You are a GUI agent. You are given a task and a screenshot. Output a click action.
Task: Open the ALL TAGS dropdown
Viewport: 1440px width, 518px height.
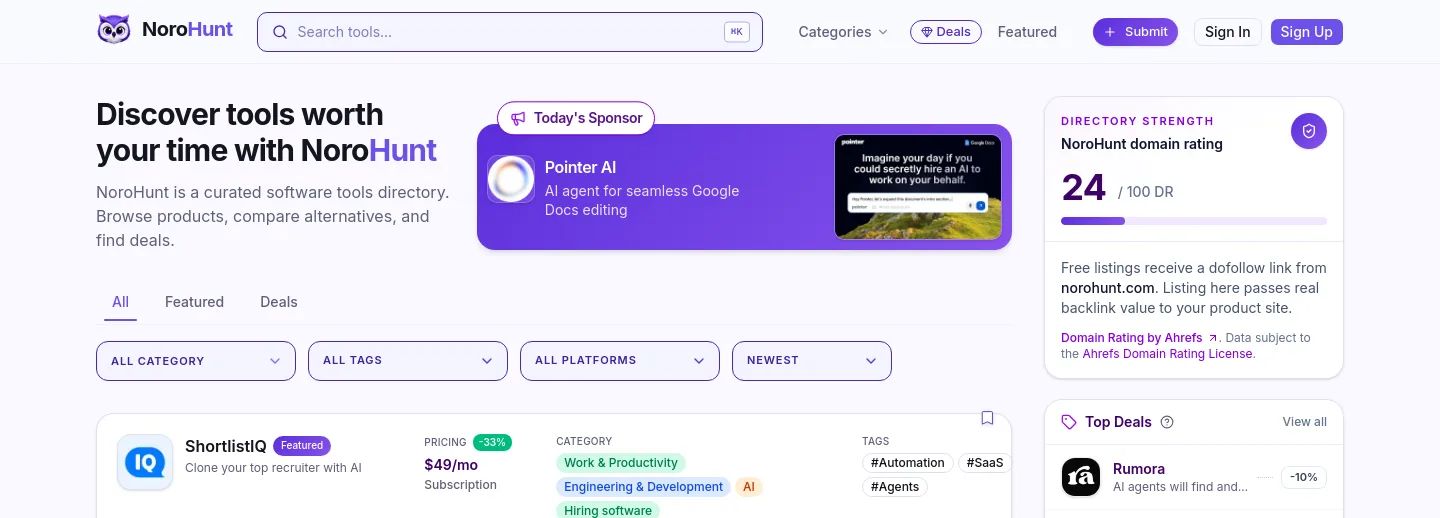[x=408, y=361]
